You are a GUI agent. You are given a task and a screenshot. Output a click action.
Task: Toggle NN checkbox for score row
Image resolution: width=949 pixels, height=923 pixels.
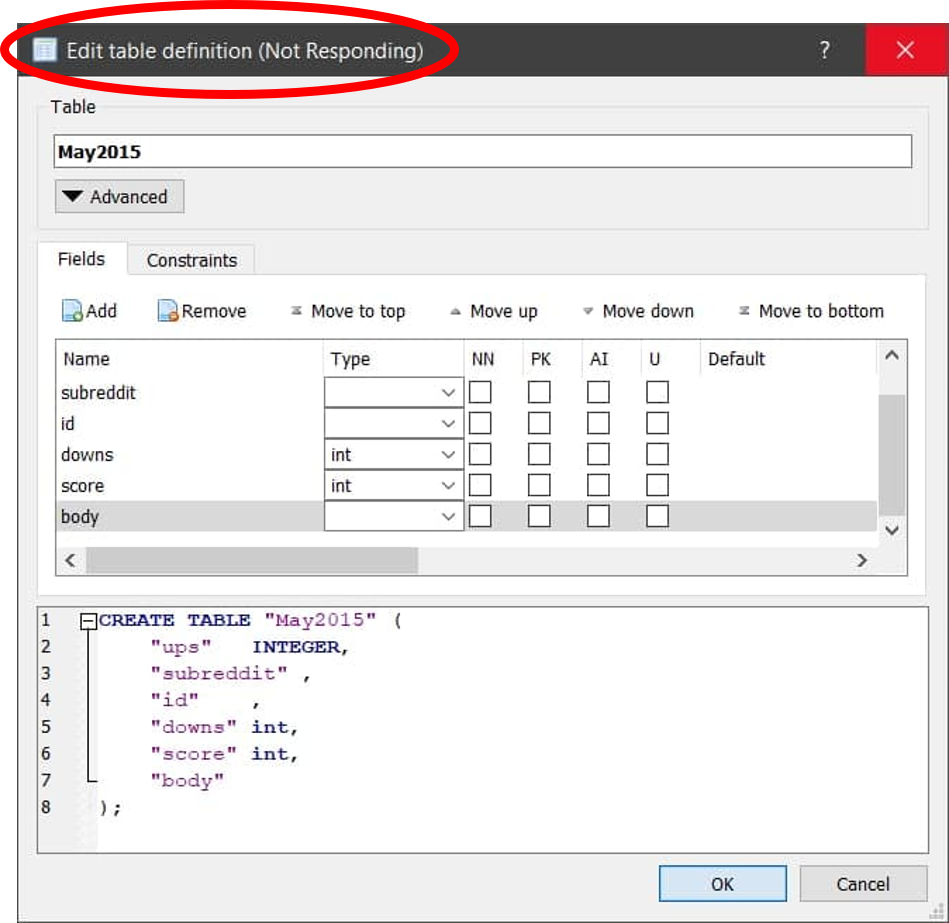coord(480,485)
